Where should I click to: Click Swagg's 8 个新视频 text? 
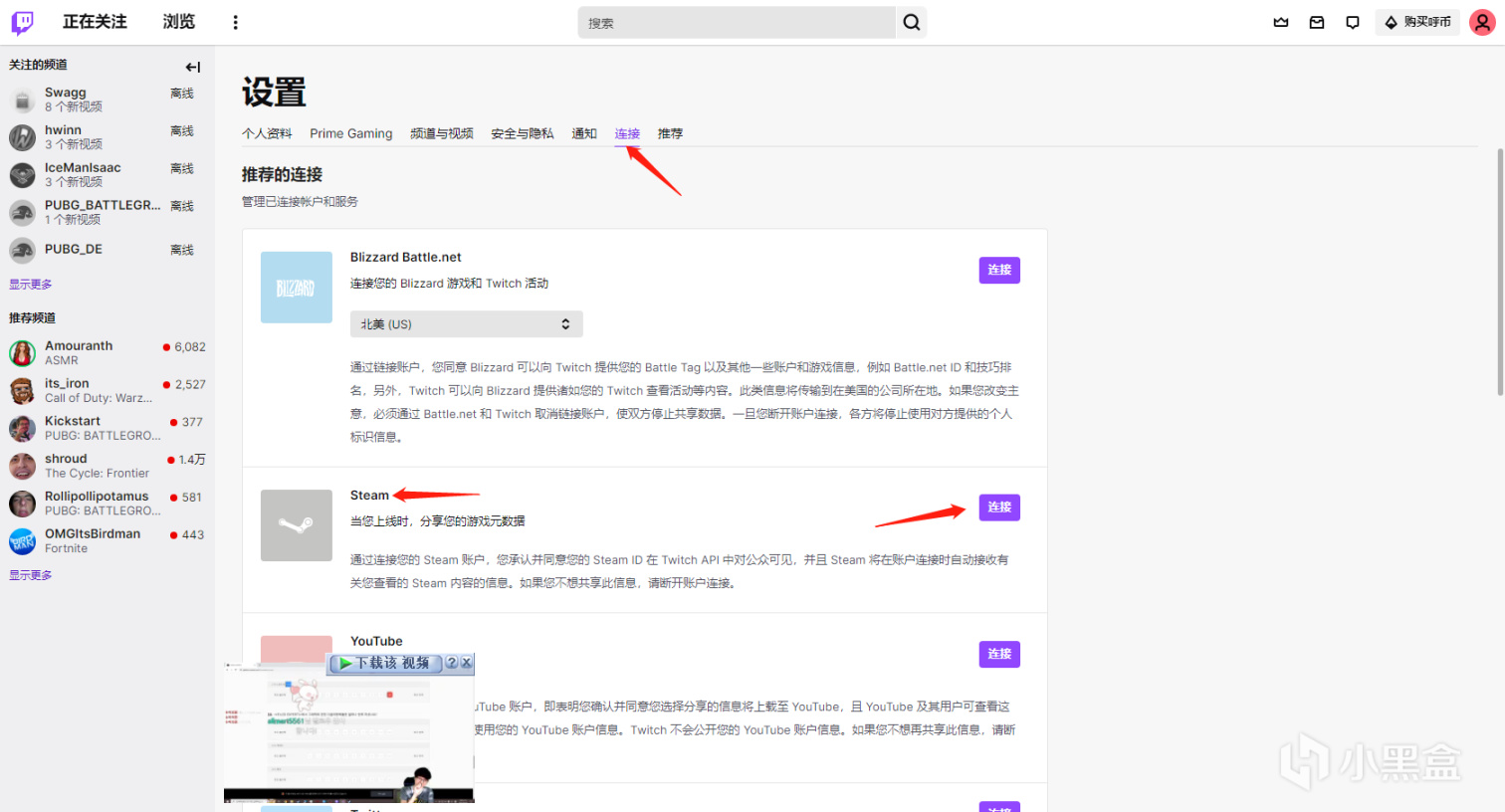coord(74,107)
